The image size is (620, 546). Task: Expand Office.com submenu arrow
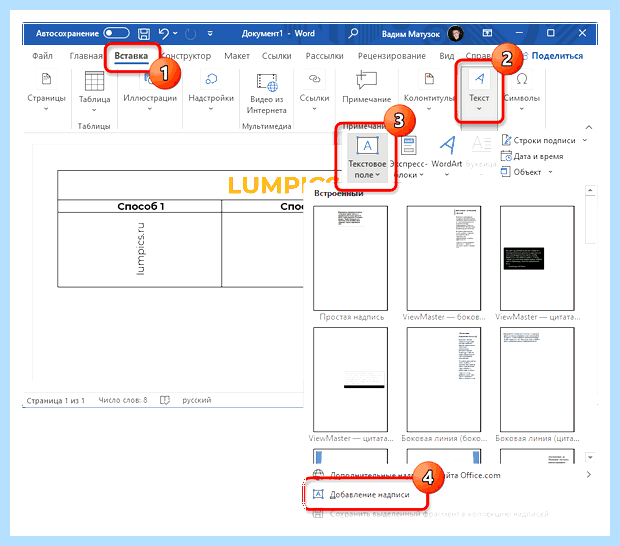point(589,474)
